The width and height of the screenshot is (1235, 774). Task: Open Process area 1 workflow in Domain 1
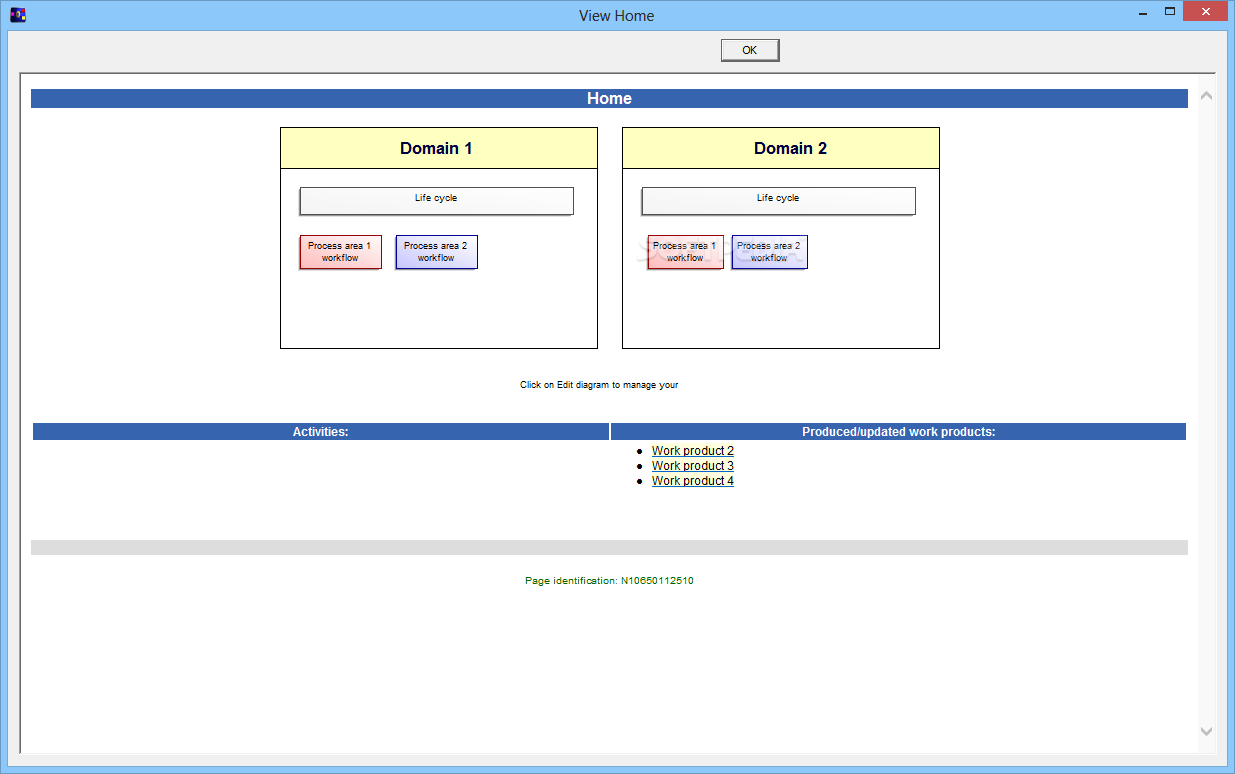pos(340,252)
